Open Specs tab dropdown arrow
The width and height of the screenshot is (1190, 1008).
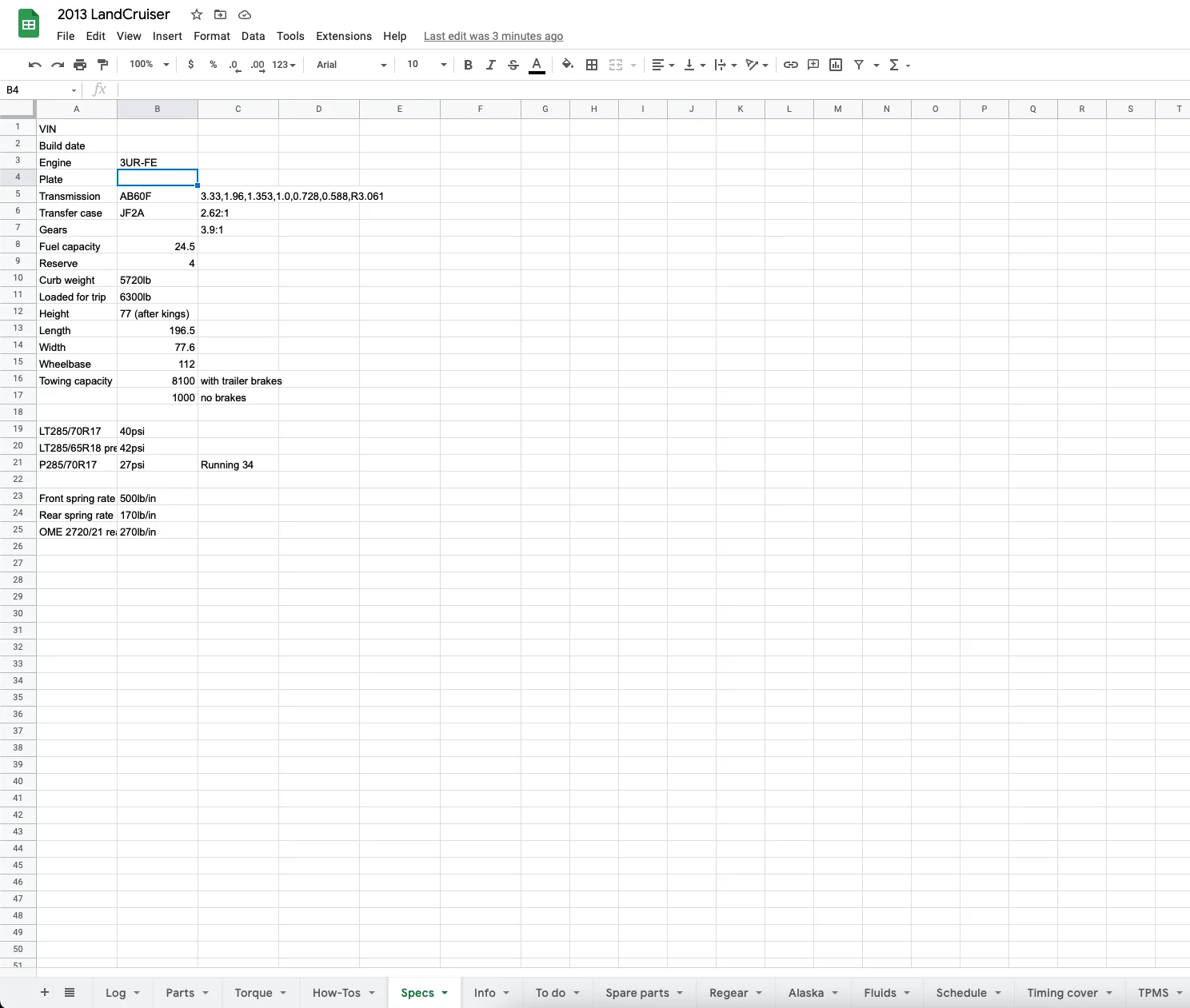[445, 993]
